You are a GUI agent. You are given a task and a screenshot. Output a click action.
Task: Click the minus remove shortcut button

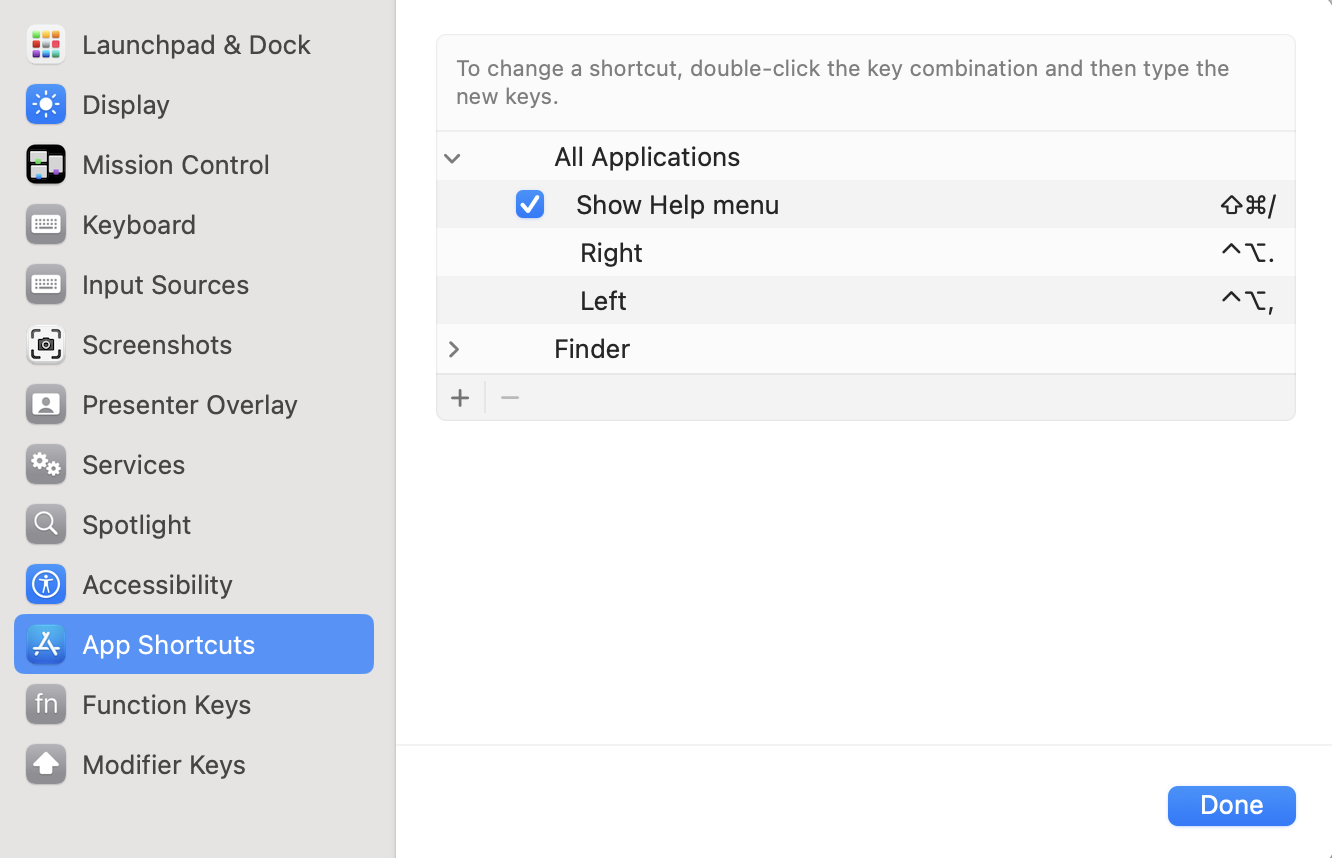coord(510,398)
